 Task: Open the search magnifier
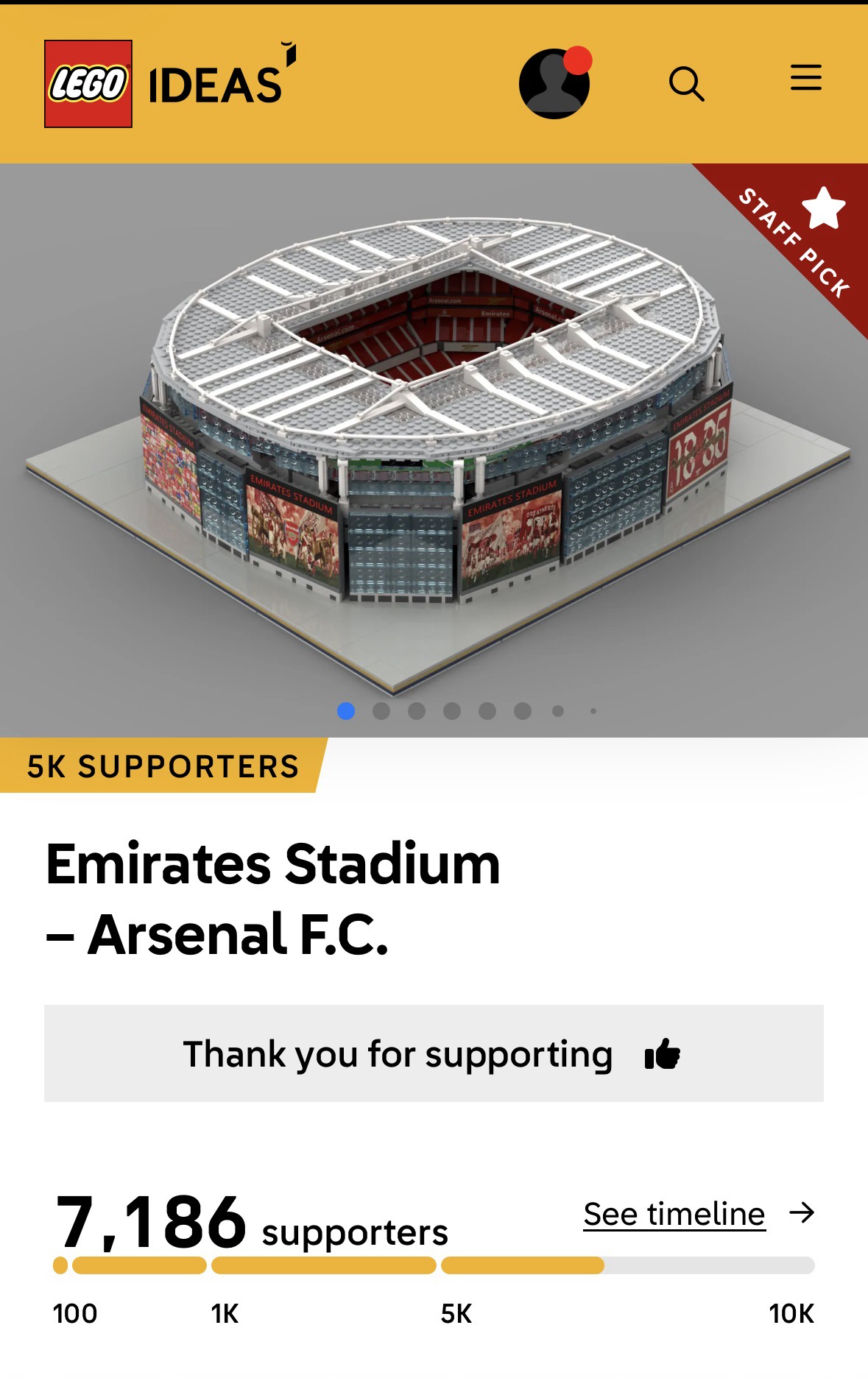686,83
